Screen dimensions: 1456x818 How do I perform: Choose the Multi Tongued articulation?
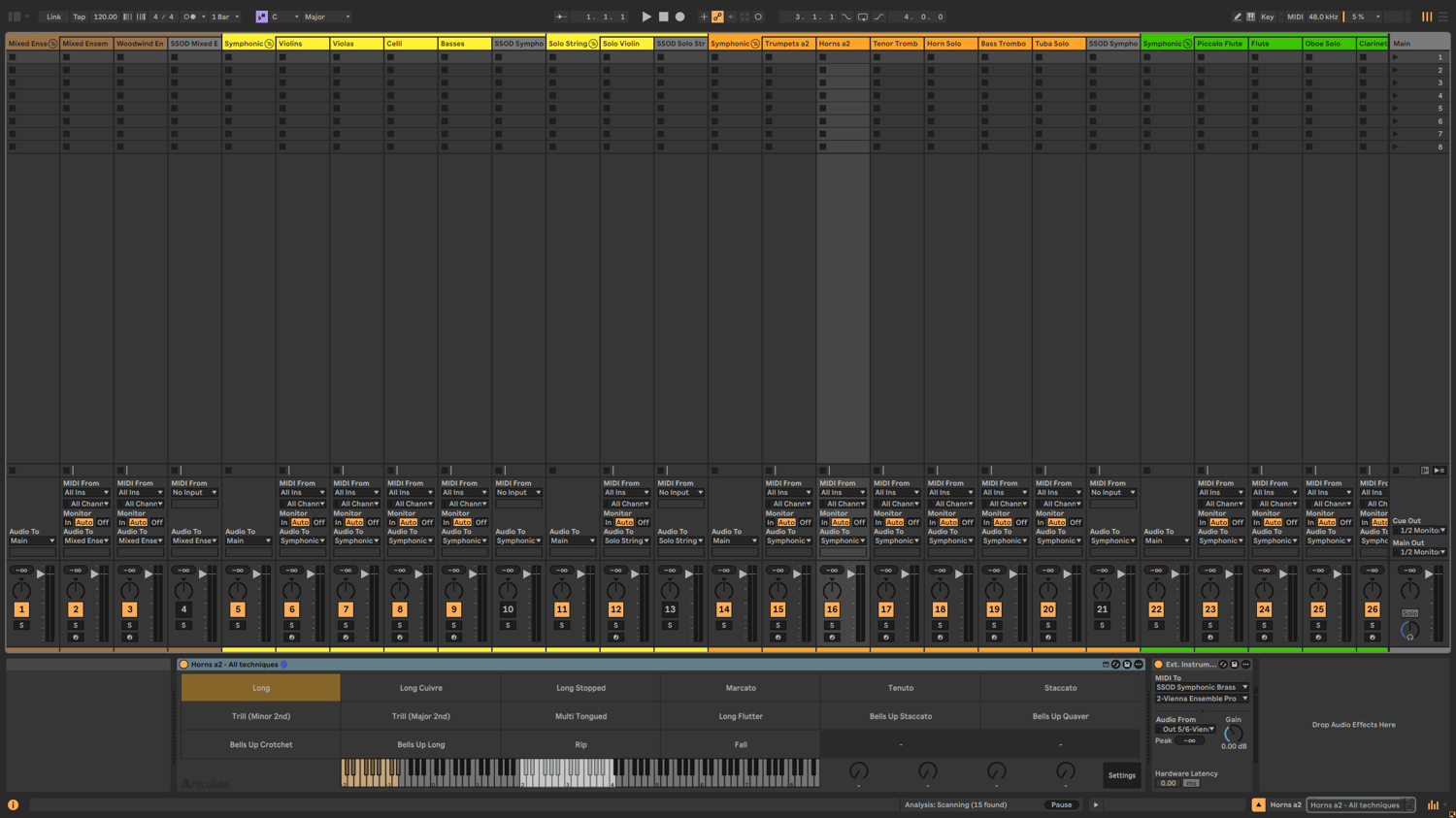[x=580, y=716]
